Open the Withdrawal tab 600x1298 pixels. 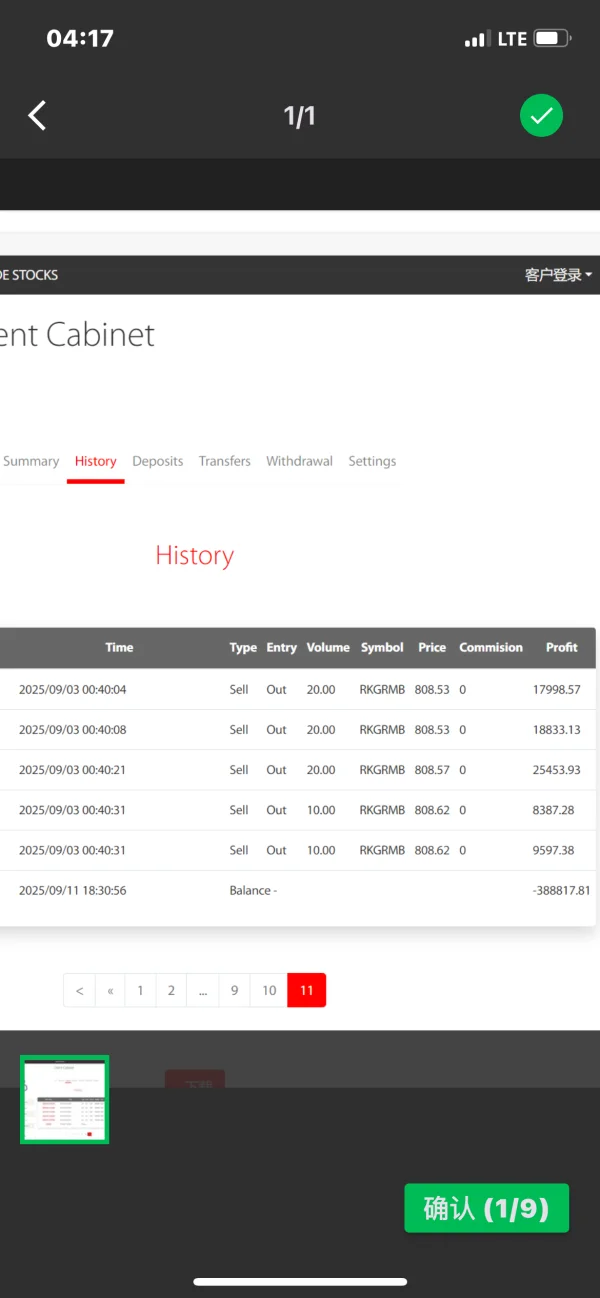pos(299,461)
